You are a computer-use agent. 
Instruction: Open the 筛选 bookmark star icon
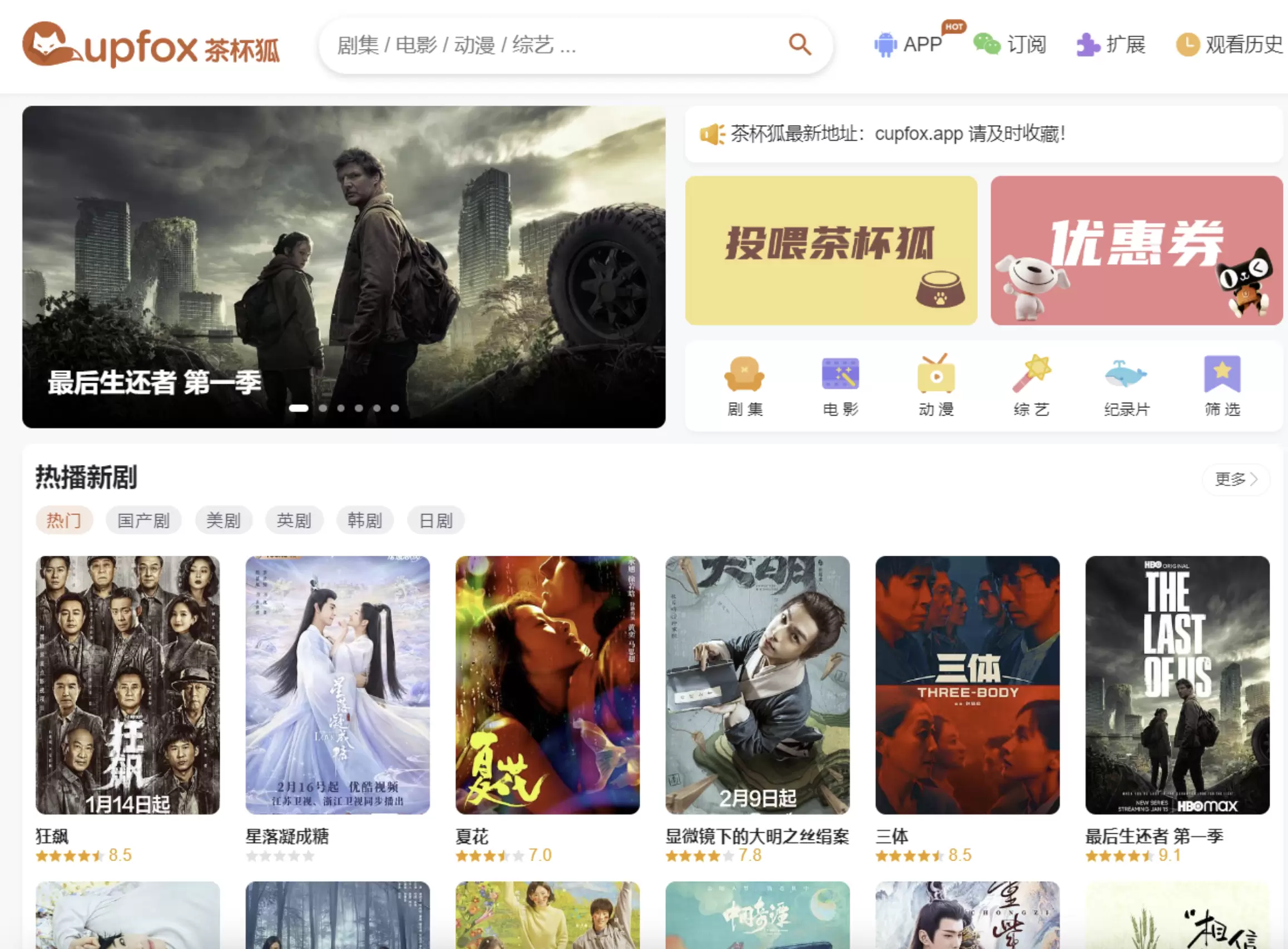pos(1222,373)
